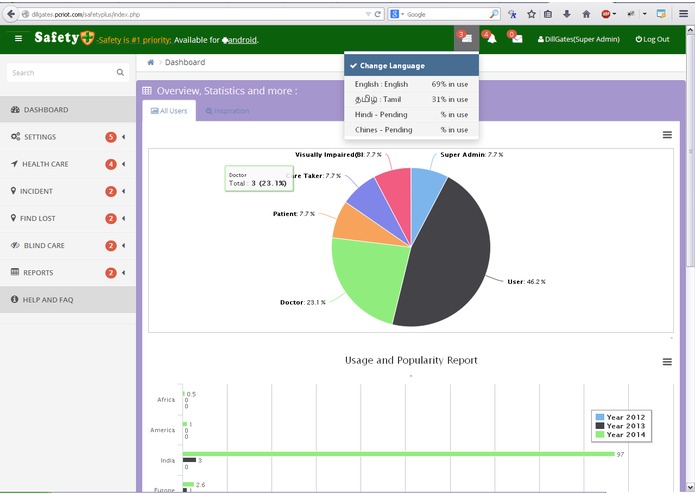
Task: Open the Google search engine dropdown
Action: click(397, 14)
